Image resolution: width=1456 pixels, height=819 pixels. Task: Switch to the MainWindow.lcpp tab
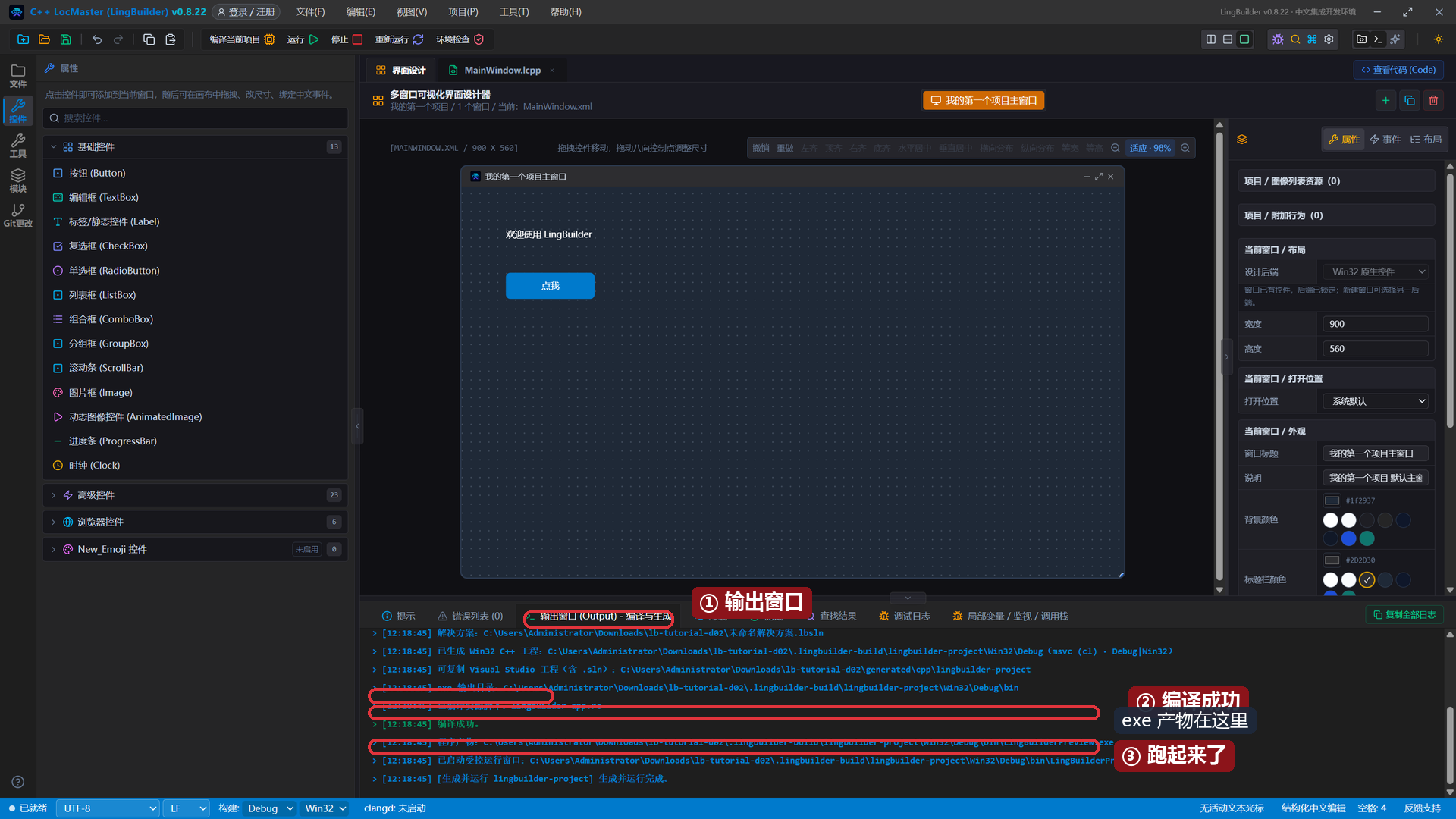click(502, 70)
